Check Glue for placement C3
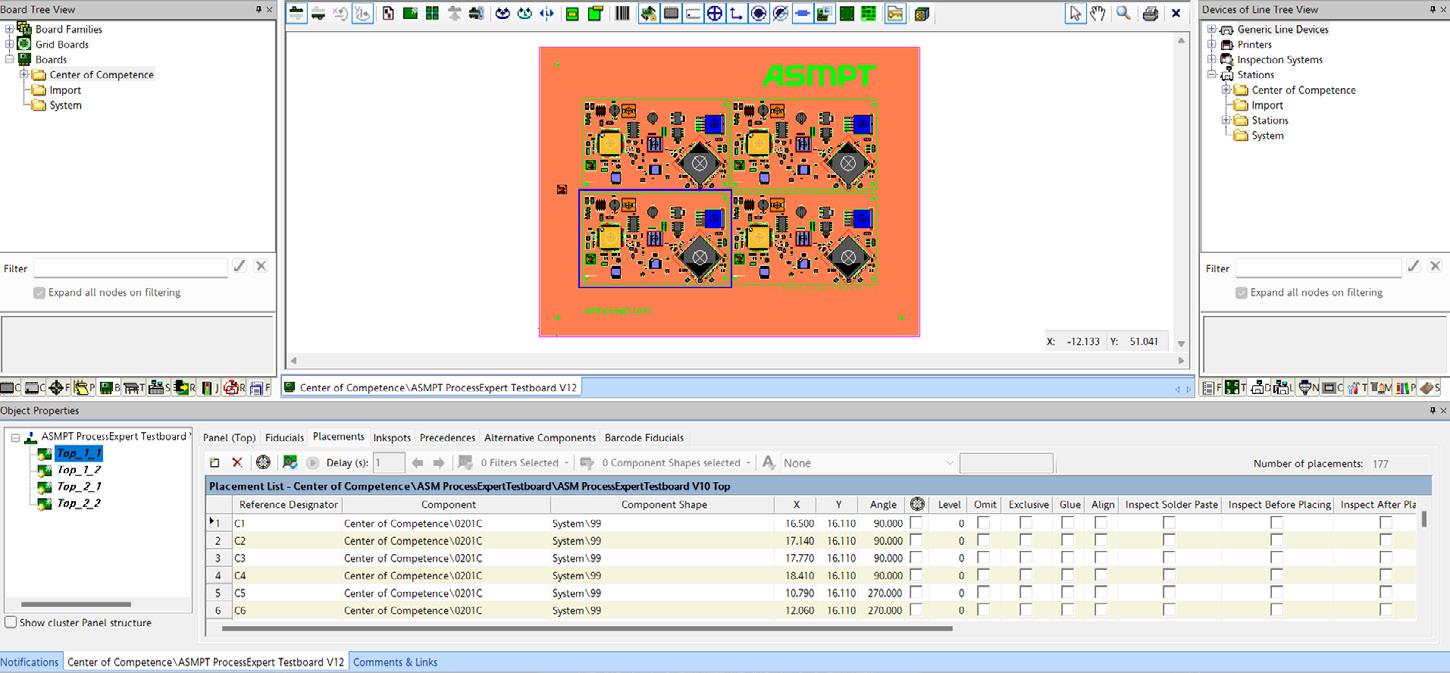1450x673 pixels. [1068, 558]
